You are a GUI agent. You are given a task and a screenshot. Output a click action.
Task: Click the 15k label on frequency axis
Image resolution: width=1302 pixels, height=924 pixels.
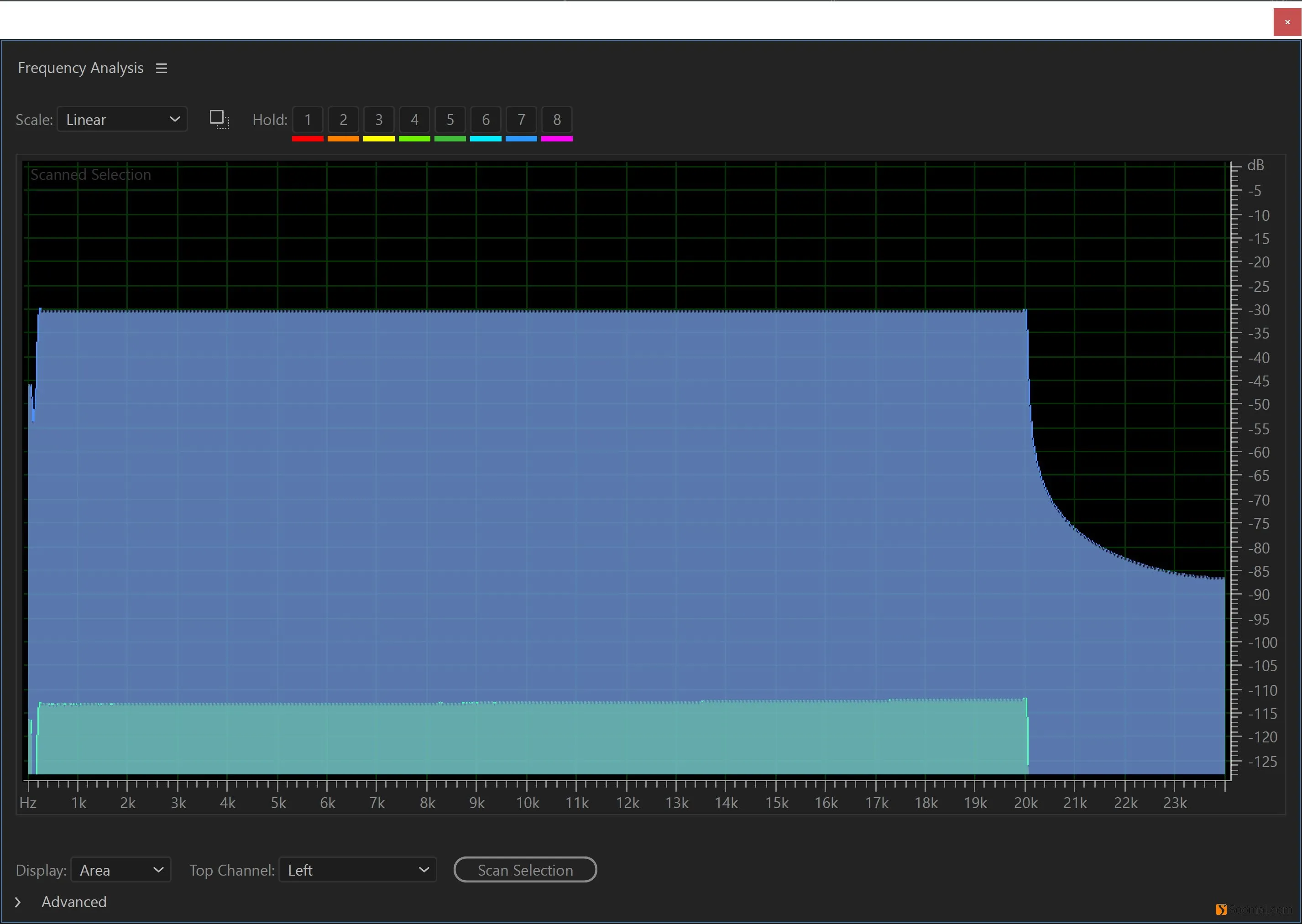(x=776, y=803)
